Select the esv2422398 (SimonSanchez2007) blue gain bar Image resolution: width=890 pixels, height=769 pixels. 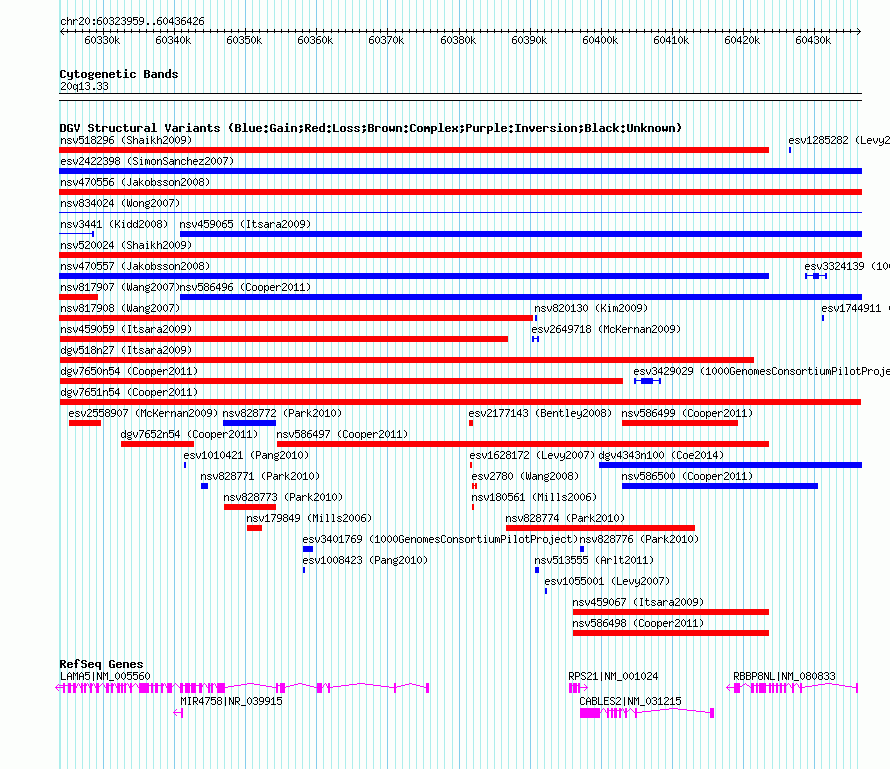point(460,171)
